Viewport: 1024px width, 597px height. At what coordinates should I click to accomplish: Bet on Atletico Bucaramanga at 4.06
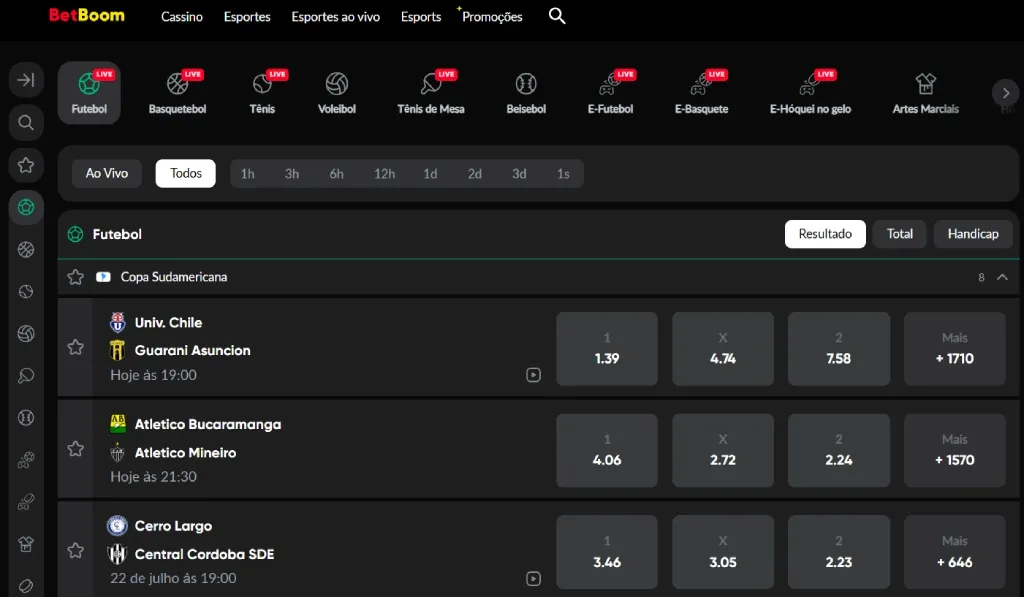click(x=607, y=451)
